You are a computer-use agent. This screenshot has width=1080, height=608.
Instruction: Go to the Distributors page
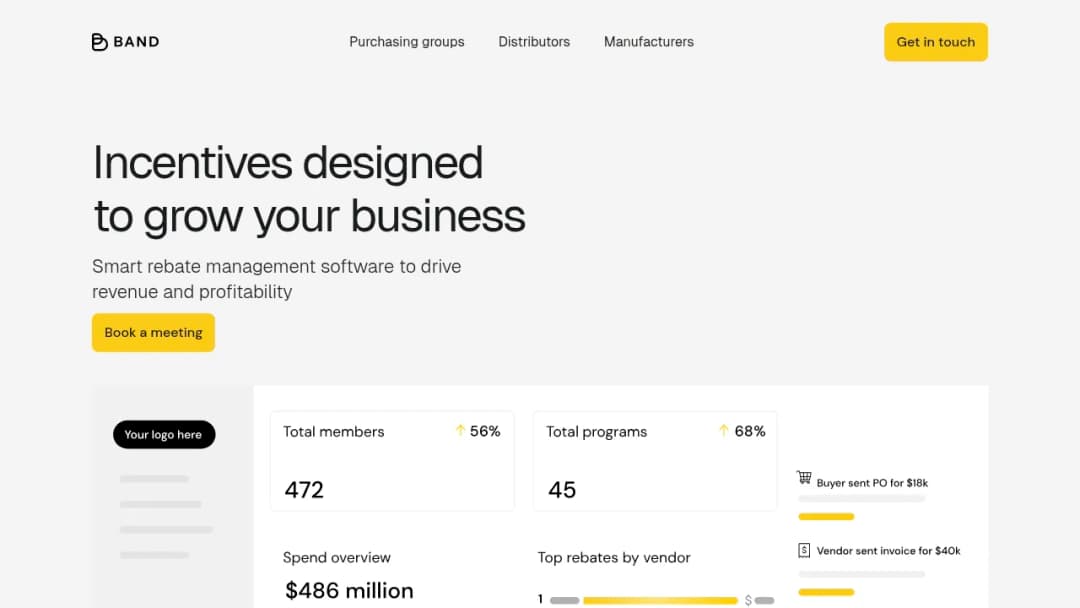pyautogui.click(x=534, y=42)
